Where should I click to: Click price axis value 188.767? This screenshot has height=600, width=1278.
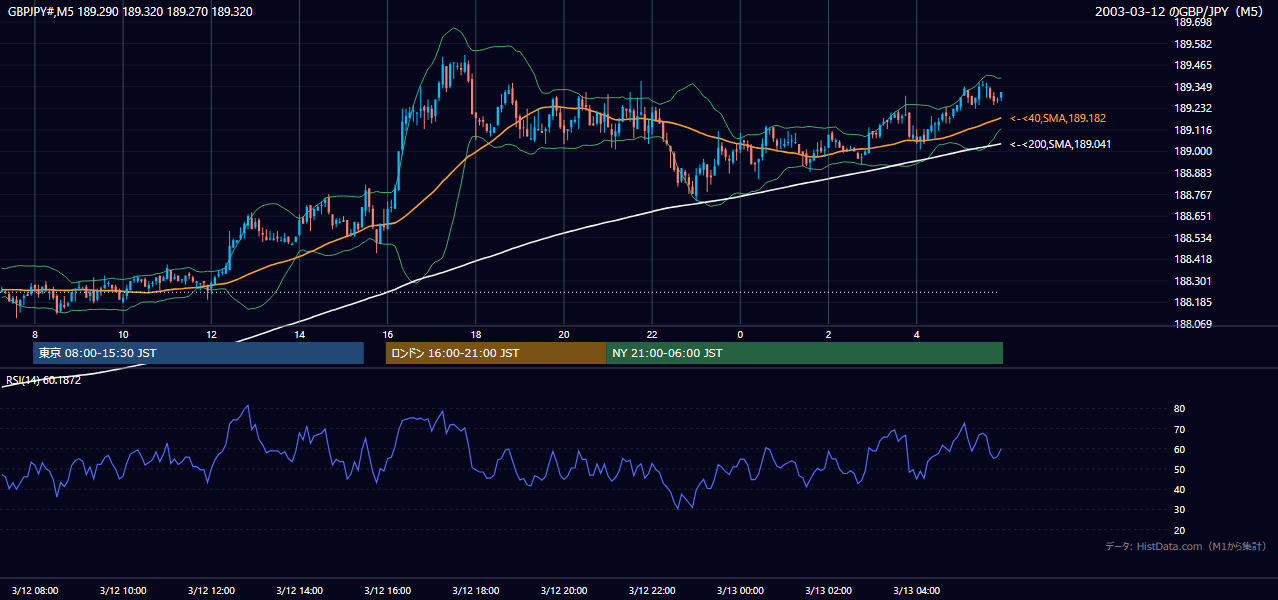[1193, 195]
